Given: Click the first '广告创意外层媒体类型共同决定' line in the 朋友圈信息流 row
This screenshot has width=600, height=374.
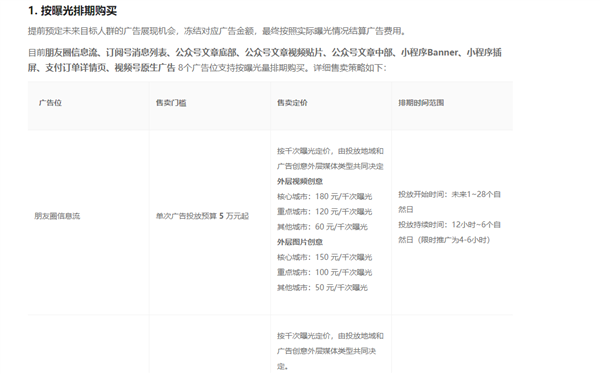Looking at the screenshot, I should 330,166.
